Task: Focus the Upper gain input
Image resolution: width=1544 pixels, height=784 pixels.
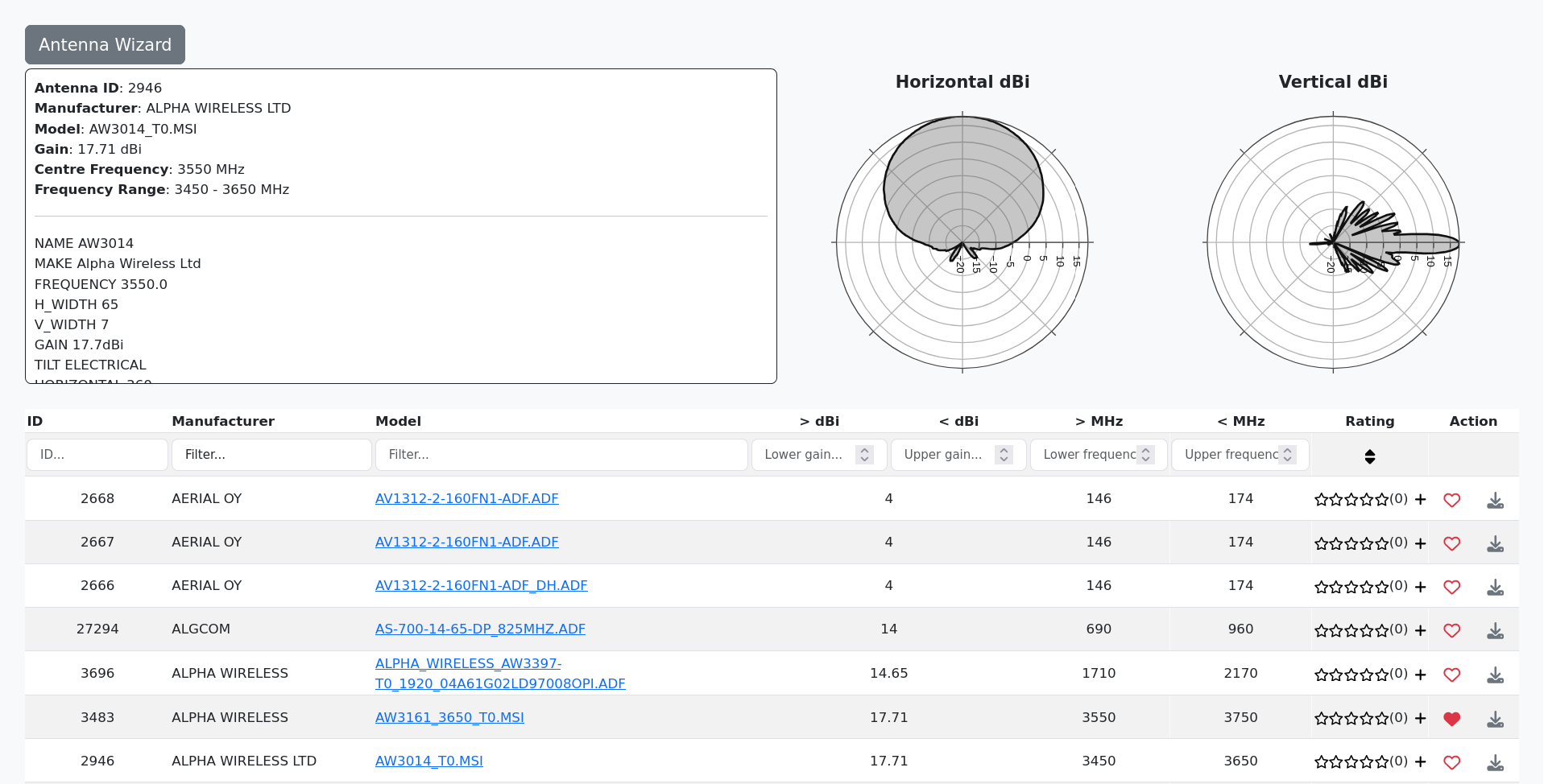Action: (x=958, y=455)
